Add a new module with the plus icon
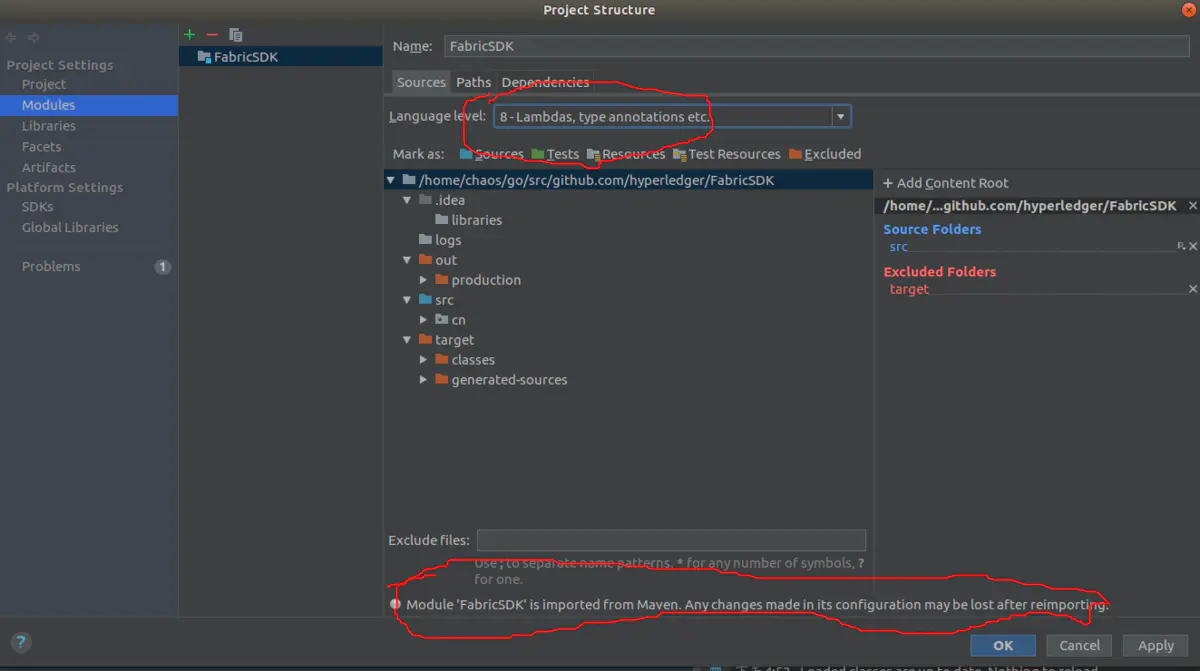 pyautogui.click(x=189, y=34)
